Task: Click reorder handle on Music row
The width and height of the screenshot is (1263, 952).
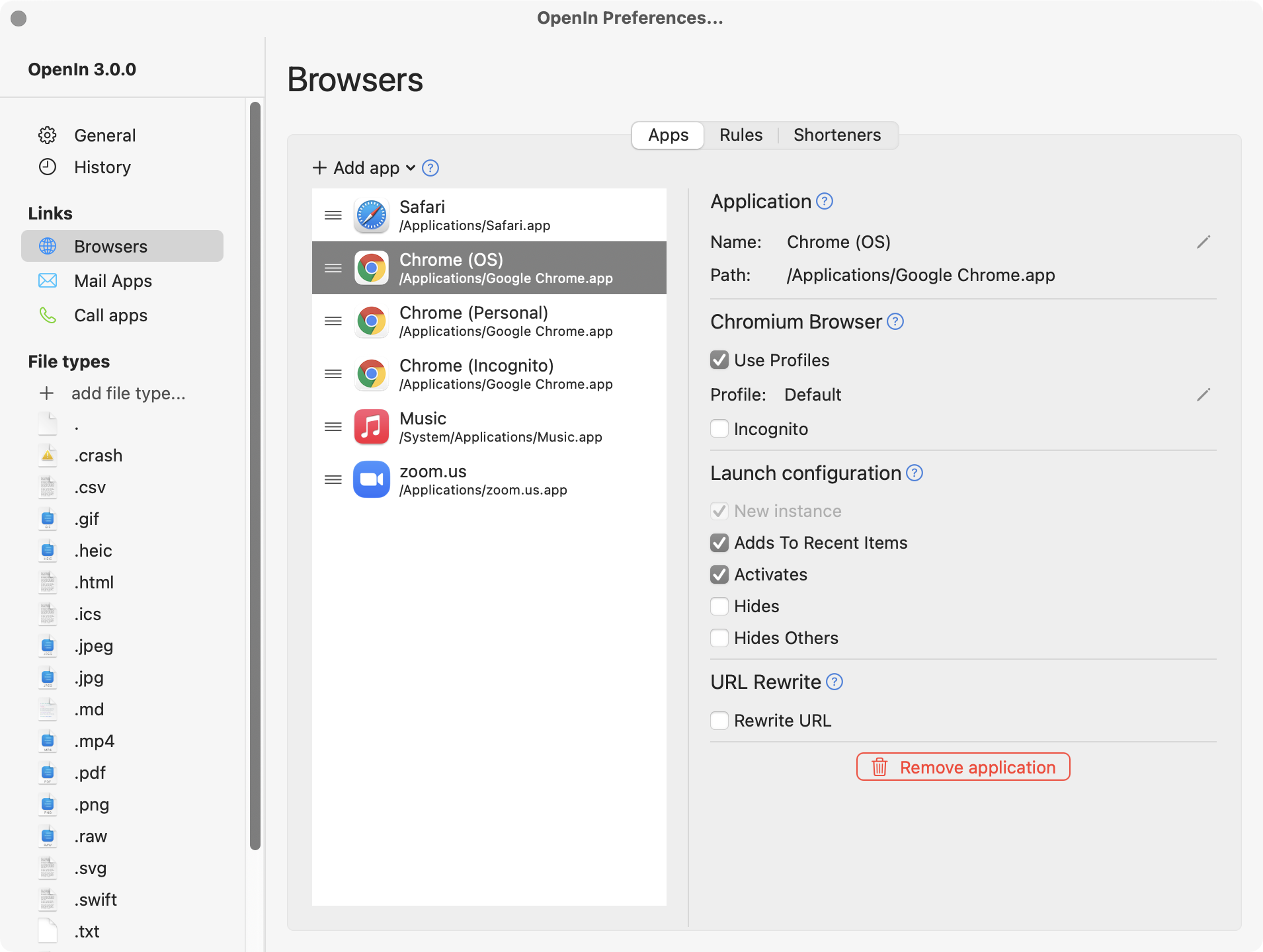Action: click(333, 426)
